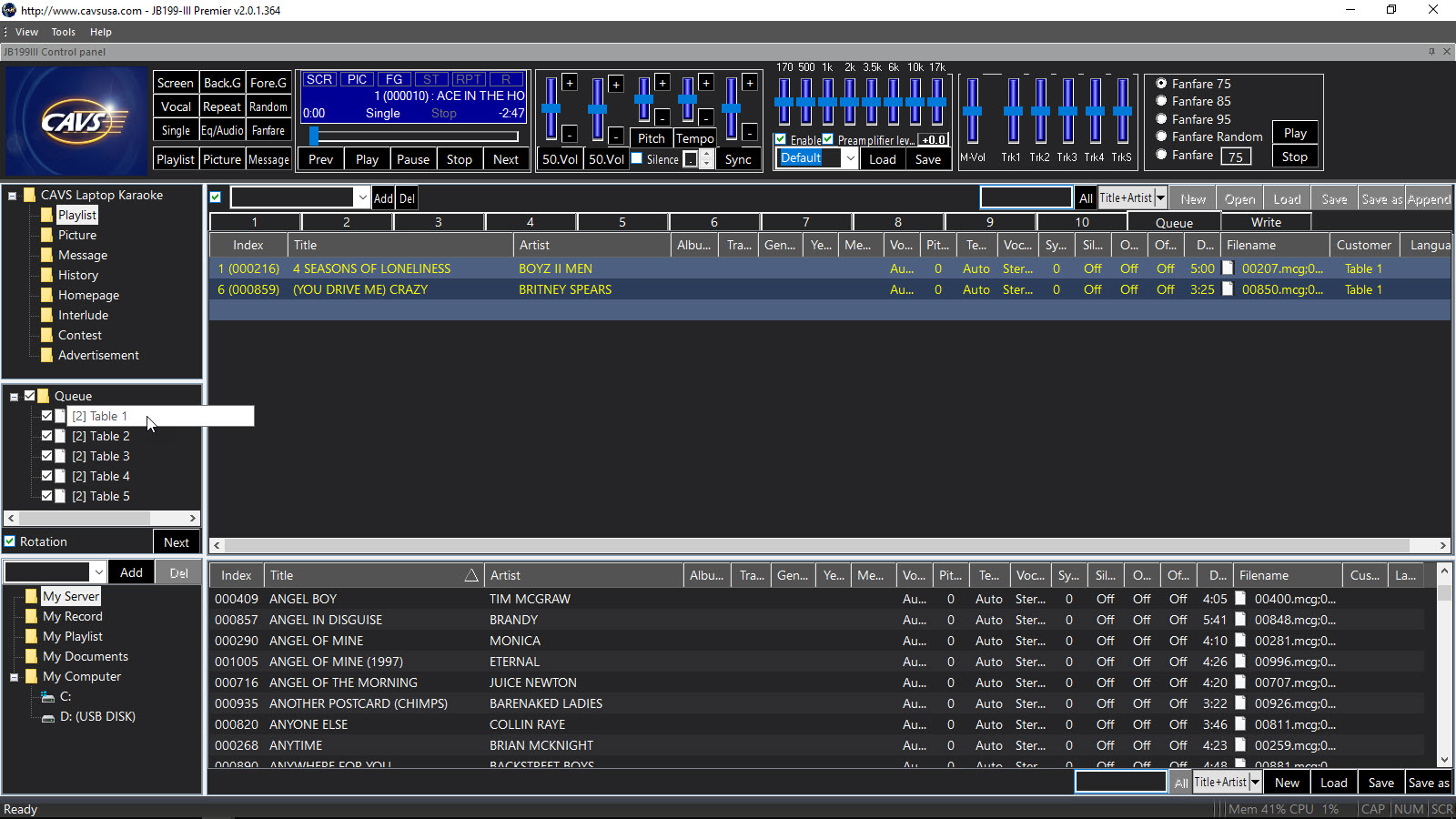
Task: Click the Interlude folder icon
Action: point(47,315)
